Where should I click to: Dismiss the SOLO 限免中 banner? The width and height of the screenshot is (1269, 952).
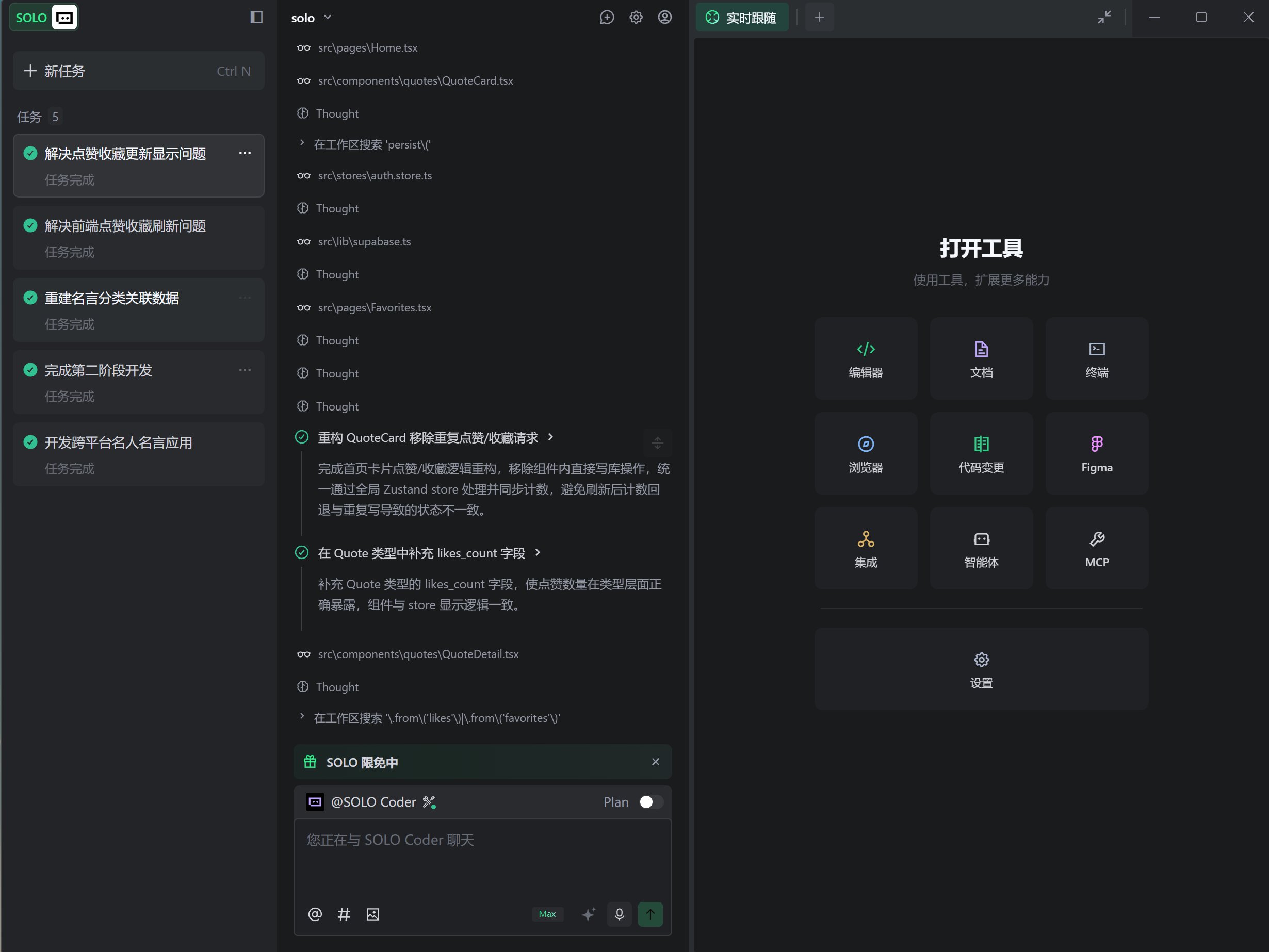655,762
